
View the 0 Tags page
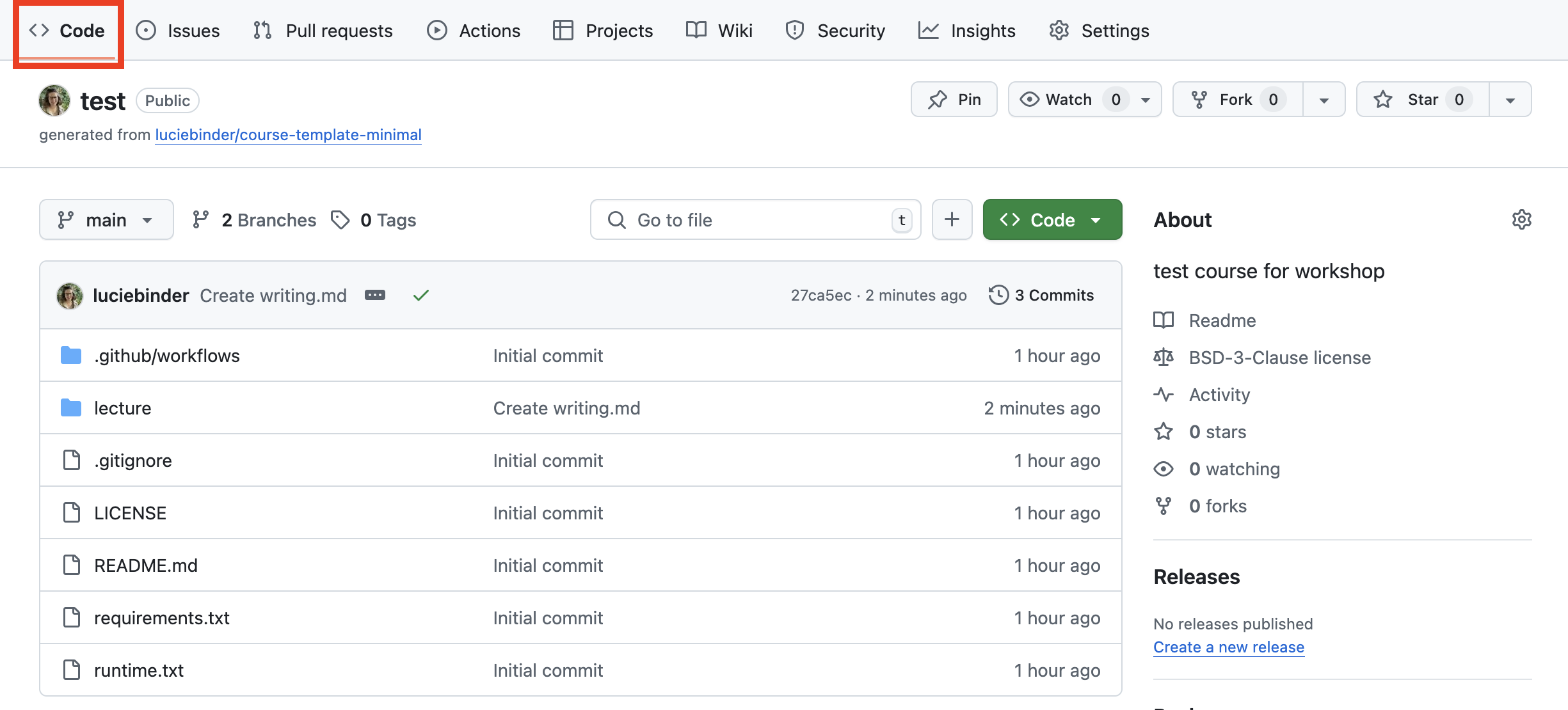tap(374, 220)
